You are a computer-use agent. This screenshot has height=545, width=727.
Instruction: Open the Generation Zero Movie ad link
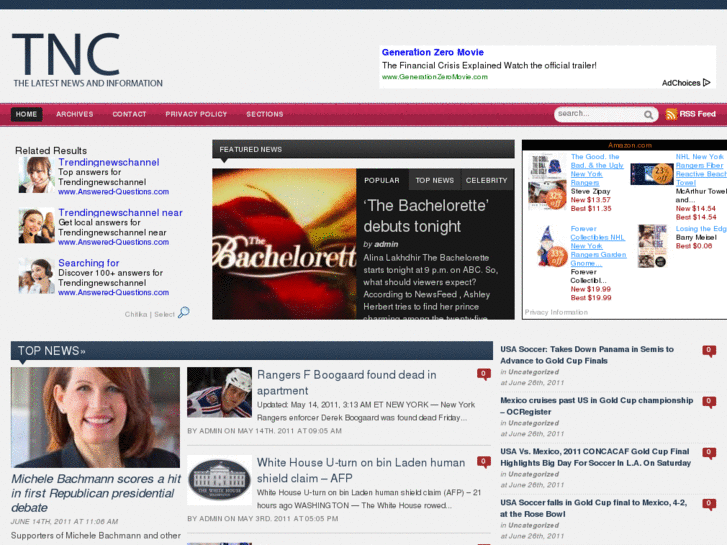(x=433, y=52)
